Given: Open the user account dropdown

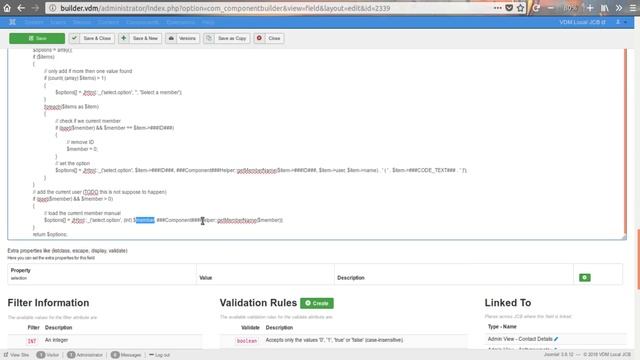Looking at the screenshot, I should tap(621, 22).
